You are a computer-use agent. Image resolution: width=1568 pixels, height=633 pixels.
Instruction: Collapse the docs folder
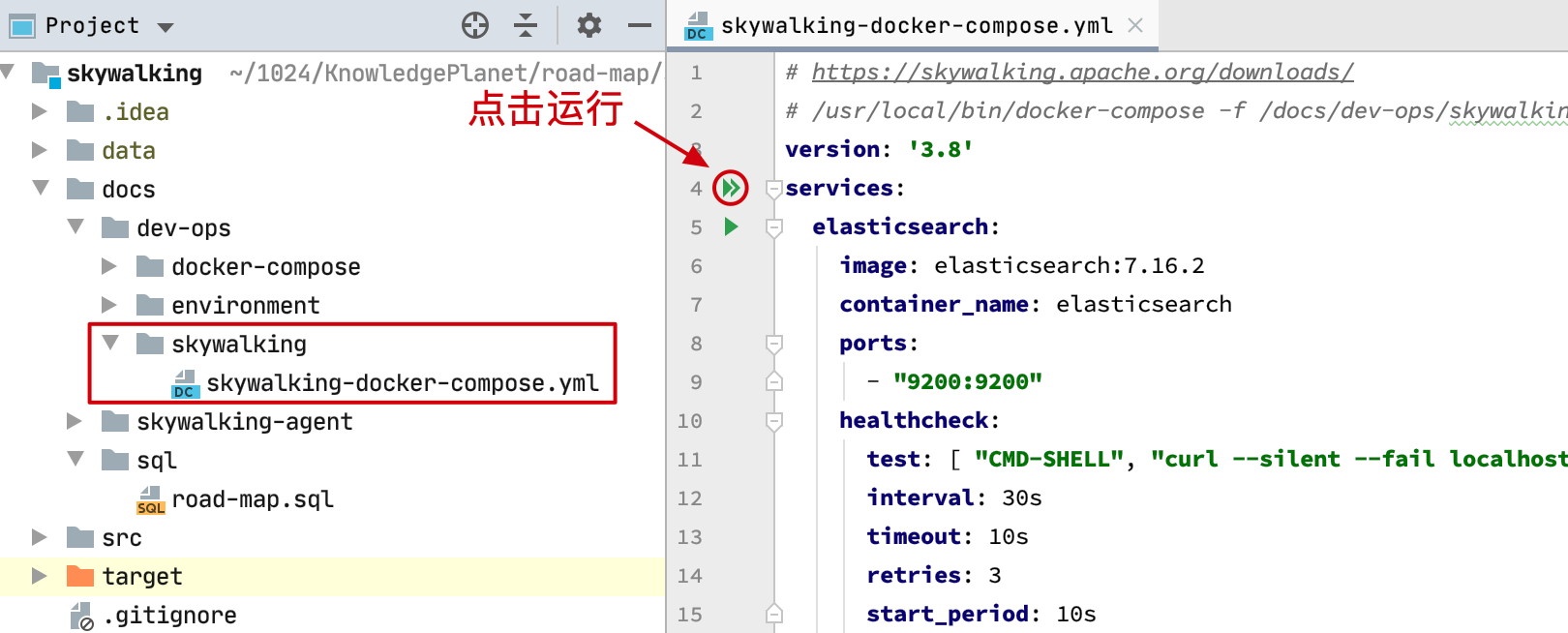41,188
